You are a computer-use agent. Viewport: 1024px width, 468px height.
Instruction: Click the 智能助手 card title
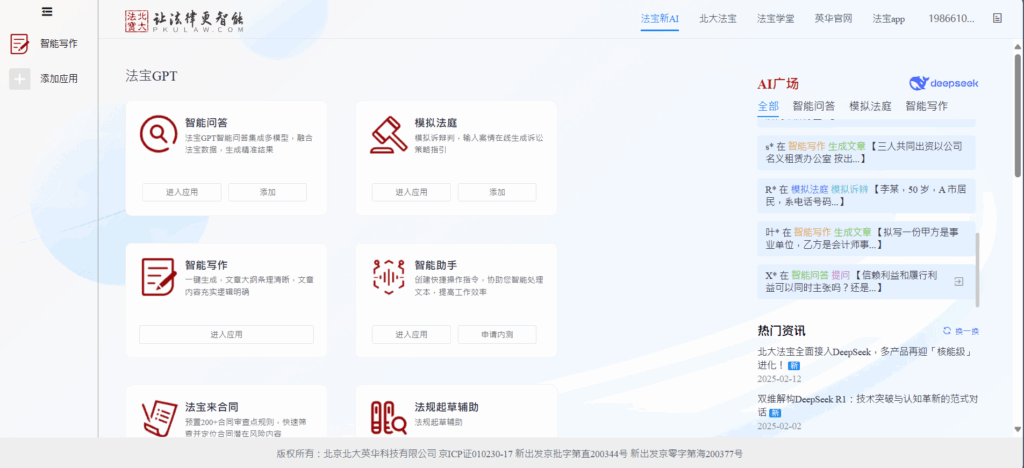[436, 266]
